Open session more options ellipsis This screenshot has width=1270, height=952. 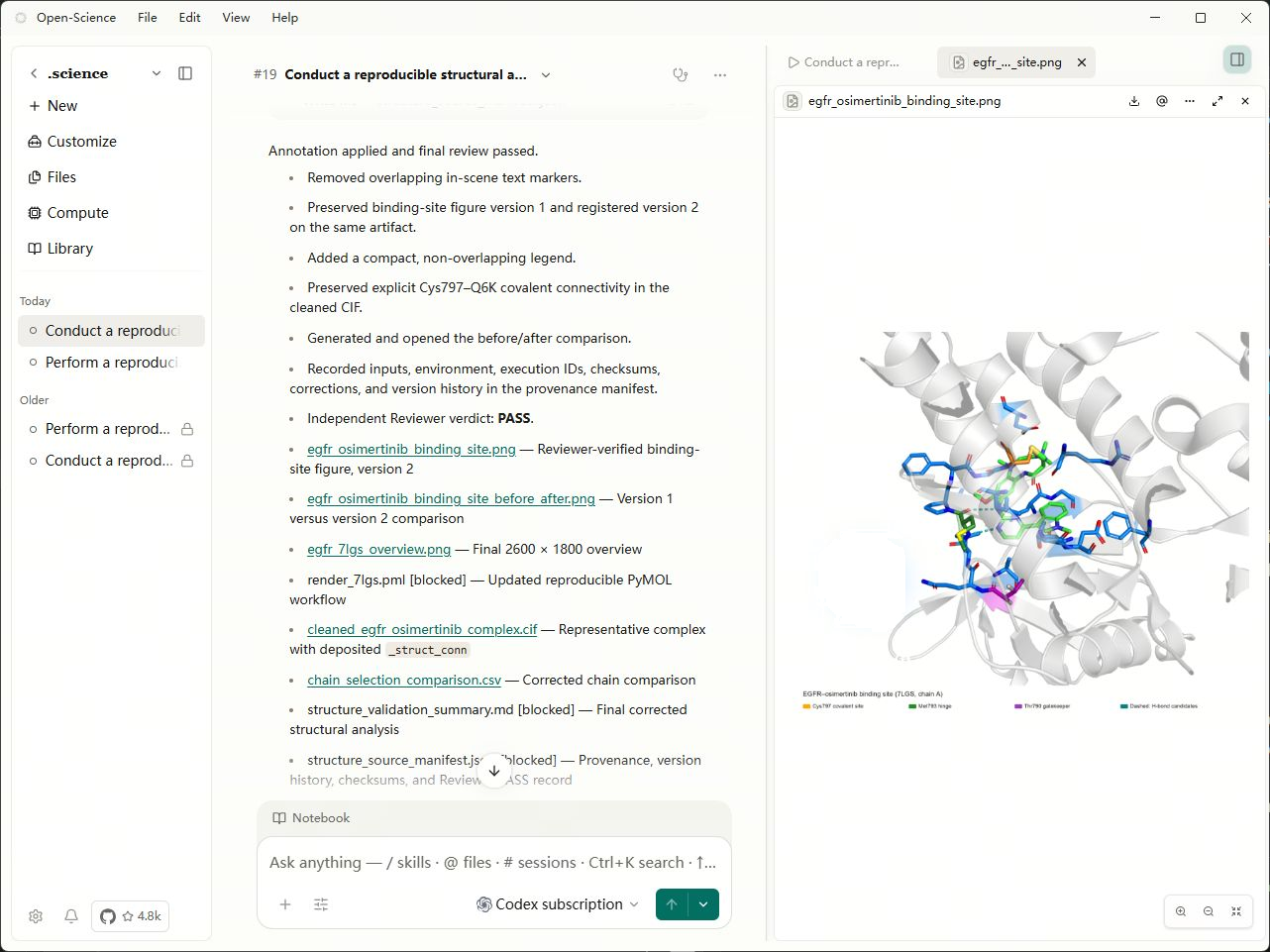pyautogui.click(x=720, y=74)
